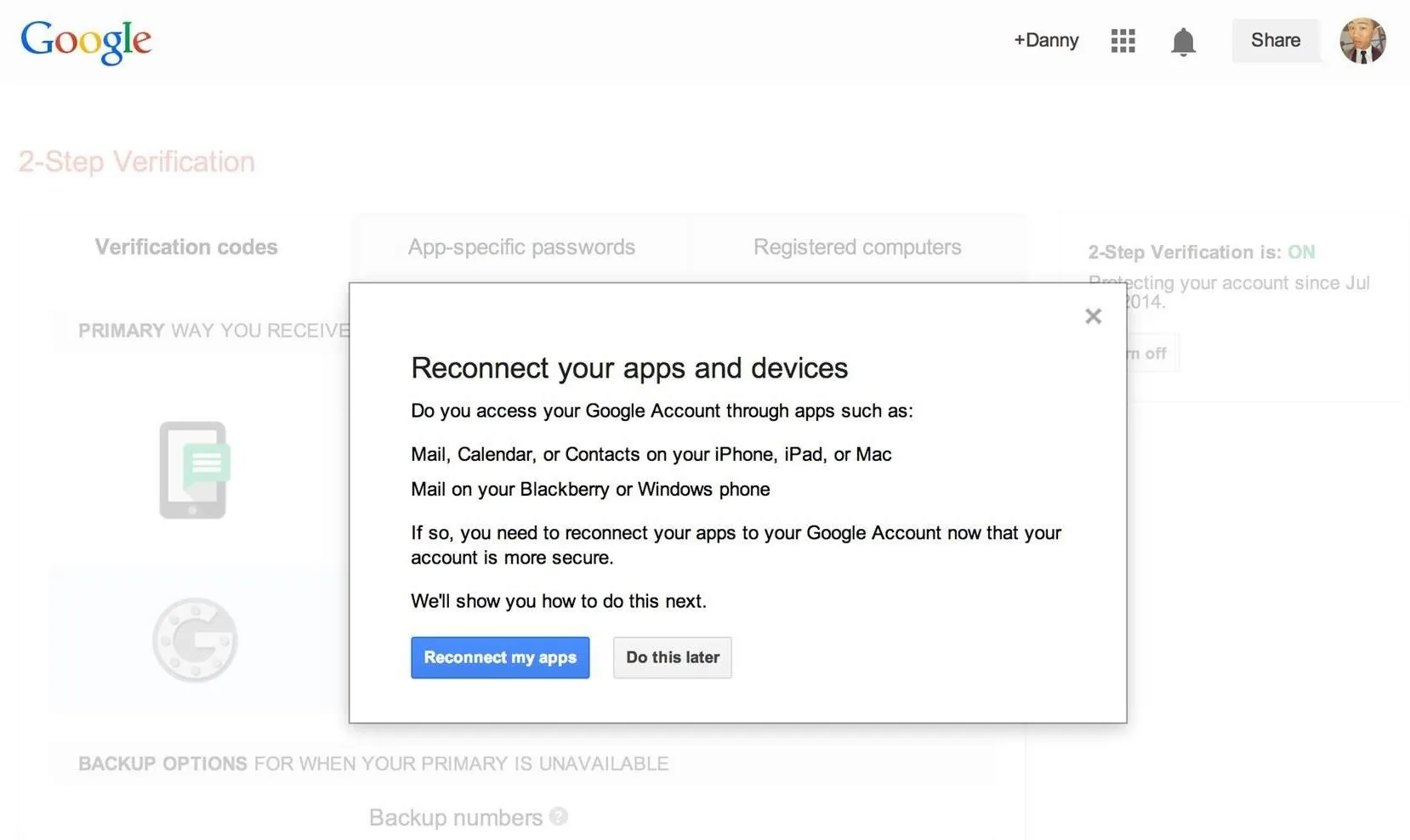Screen dimensions: 1410x840
Task: Switch to Registered computers tab
Action: click(x=857, y=247)
